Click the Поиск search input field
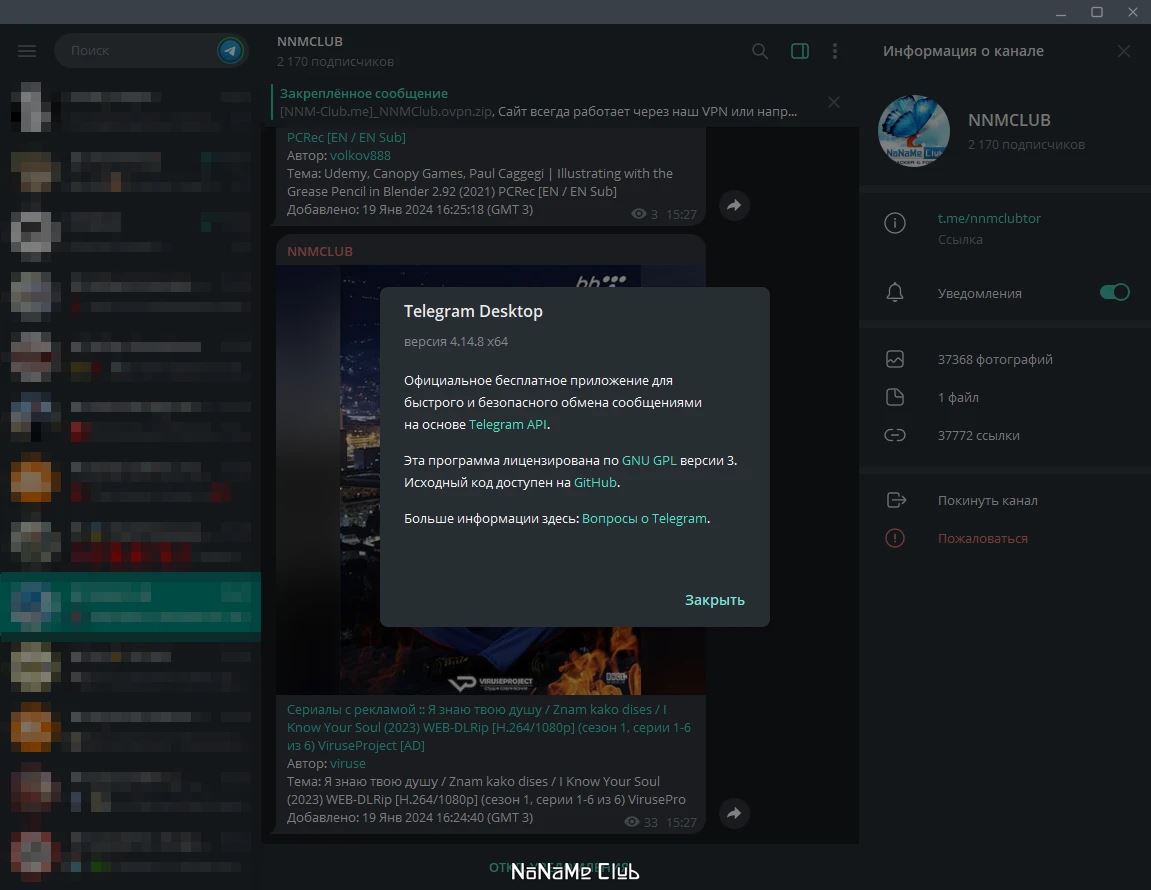Screen dimensions: 1151x890 click(x=135, y=50)
